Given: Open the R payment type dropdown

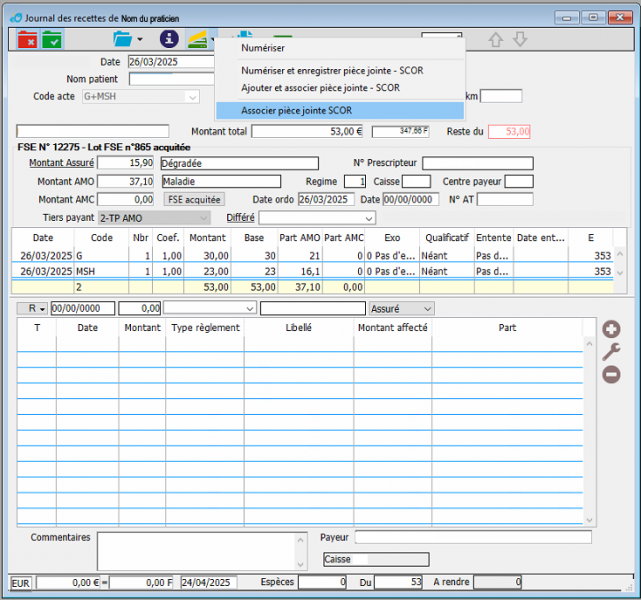Looking at the screenshot, I should (32, 308).
